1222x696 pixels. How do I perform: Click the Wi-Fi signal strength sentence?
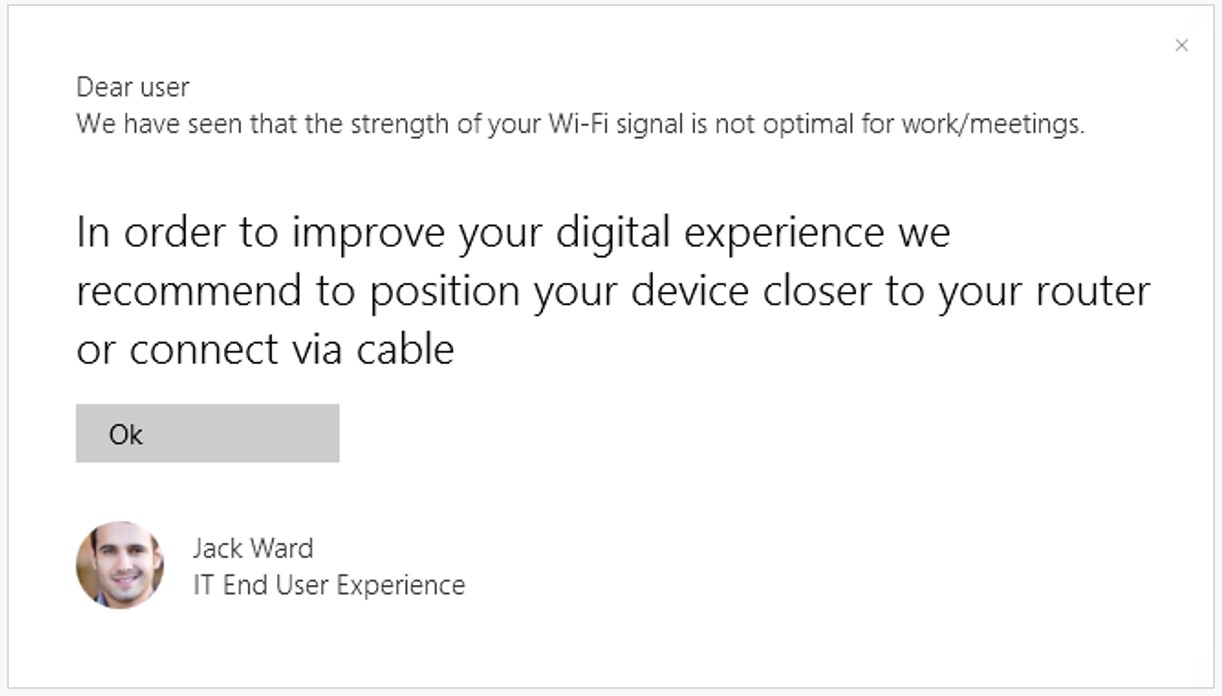point(580,125)
